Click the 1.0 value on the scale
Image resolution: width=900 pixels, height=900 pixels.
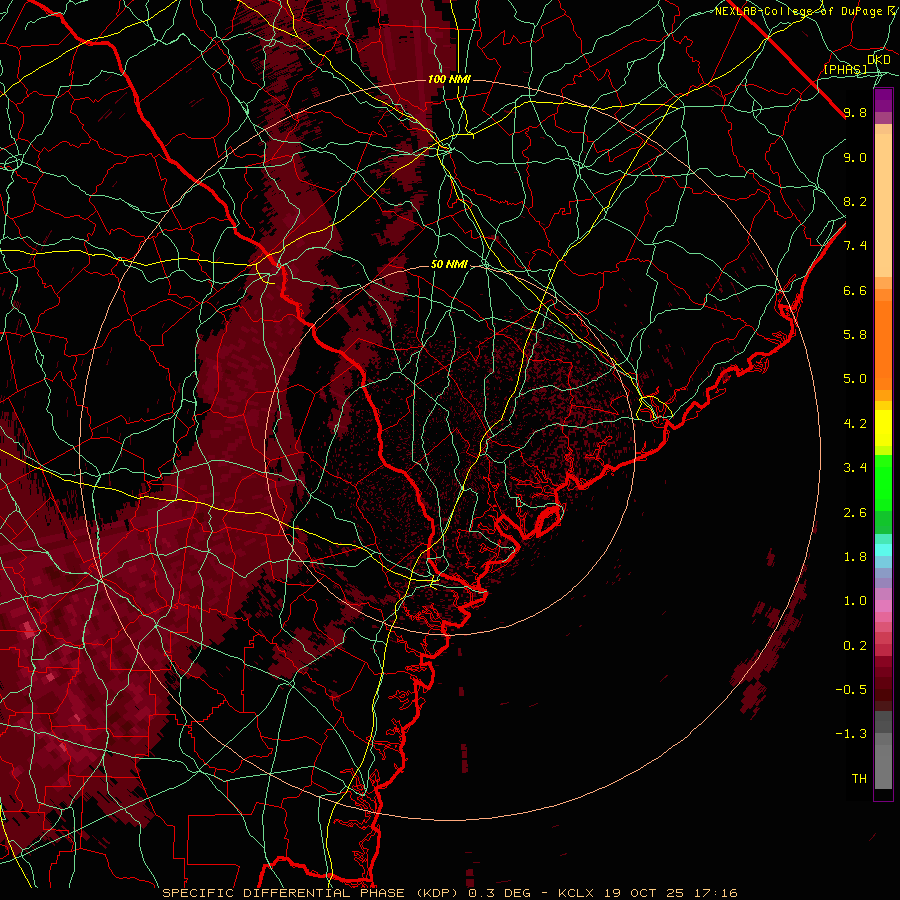pos(855,601)
